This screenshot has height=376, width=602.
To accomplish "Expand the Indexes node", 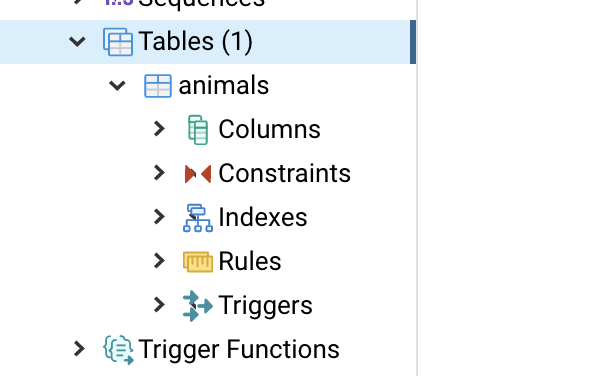I will point(159,217).
